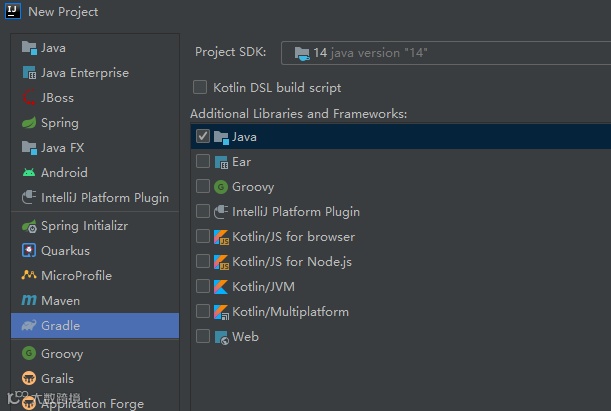Viewport: 611px width, 411px height.
Task: Click the Java framework folder icon in libraries list
Action: 221,137
